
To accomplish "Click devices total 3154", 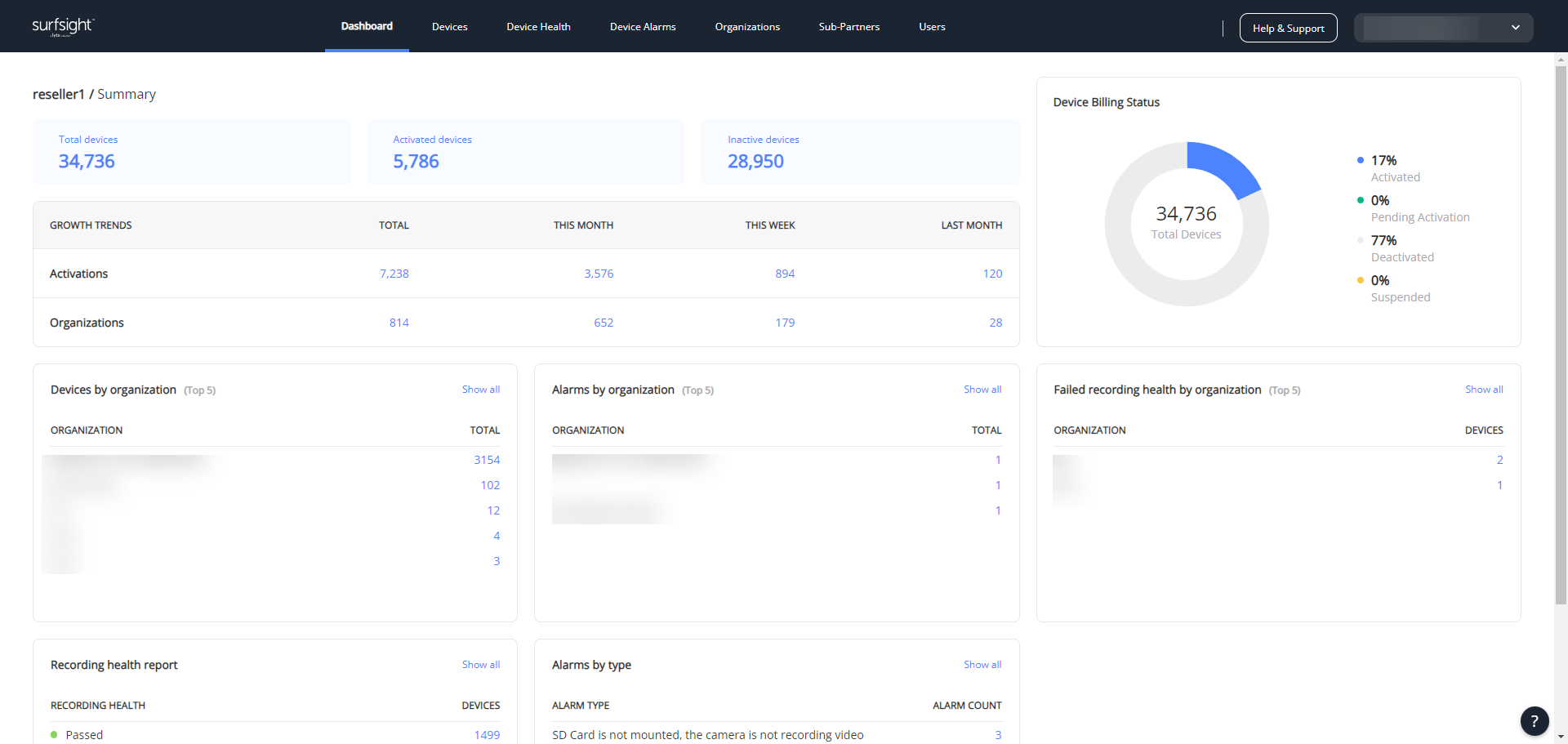I will tap(487, 460).
